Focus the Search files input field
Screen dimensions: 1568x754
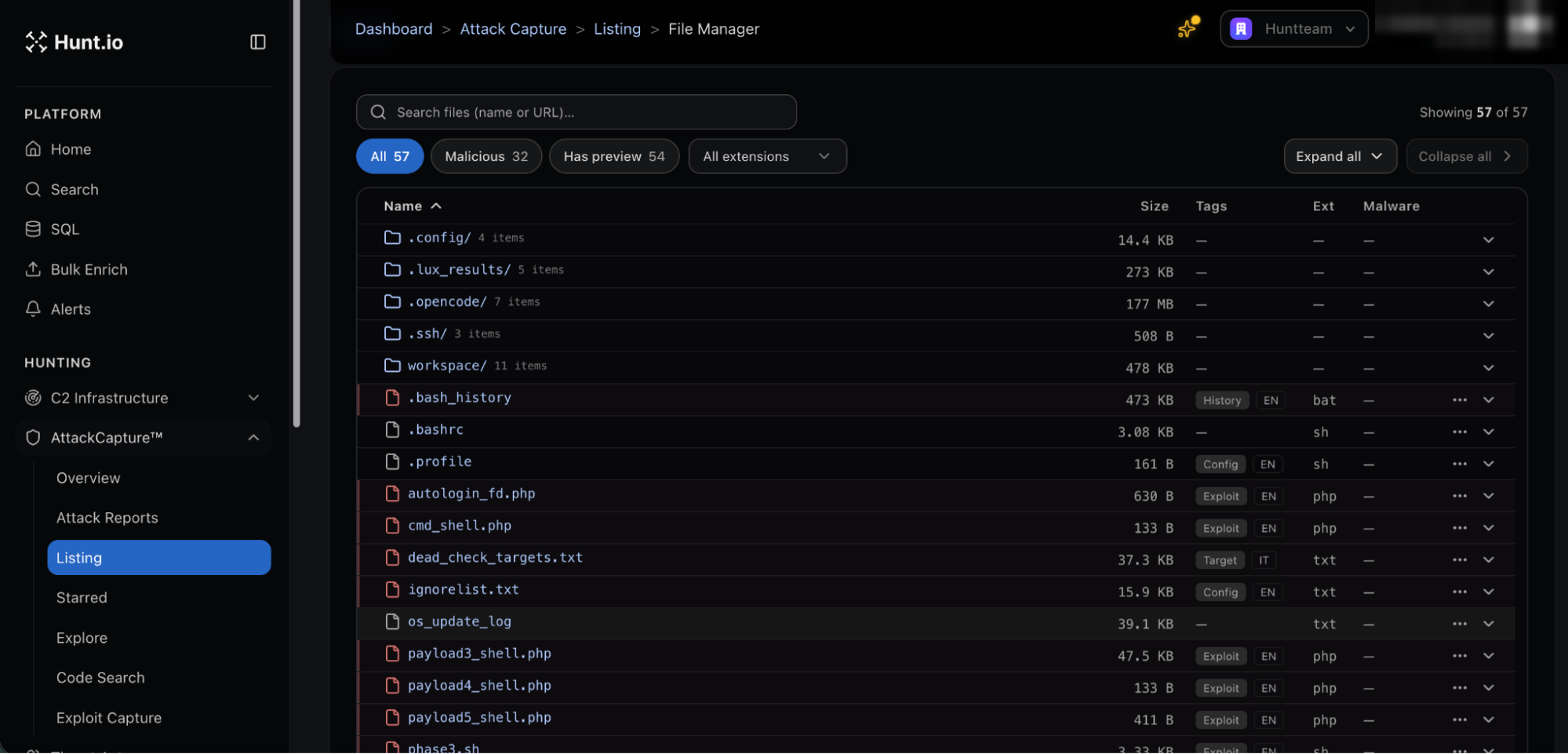point(577,112)
